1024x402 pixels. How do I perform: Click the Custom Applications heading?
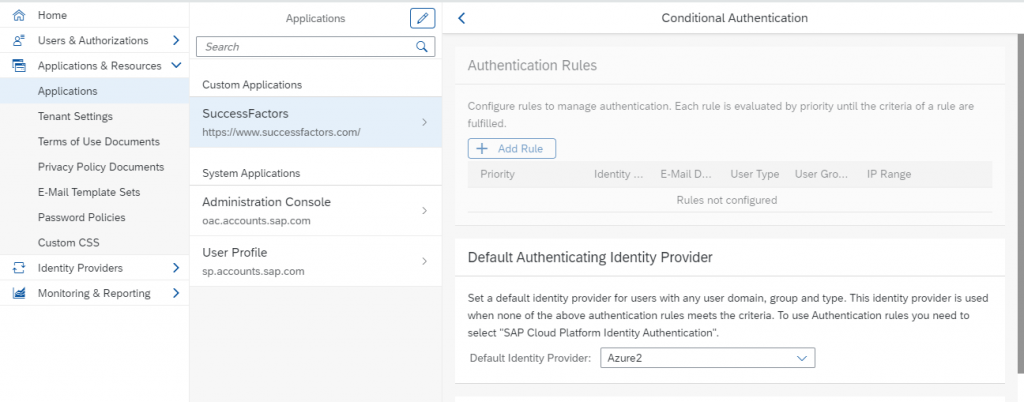point(252,85)
